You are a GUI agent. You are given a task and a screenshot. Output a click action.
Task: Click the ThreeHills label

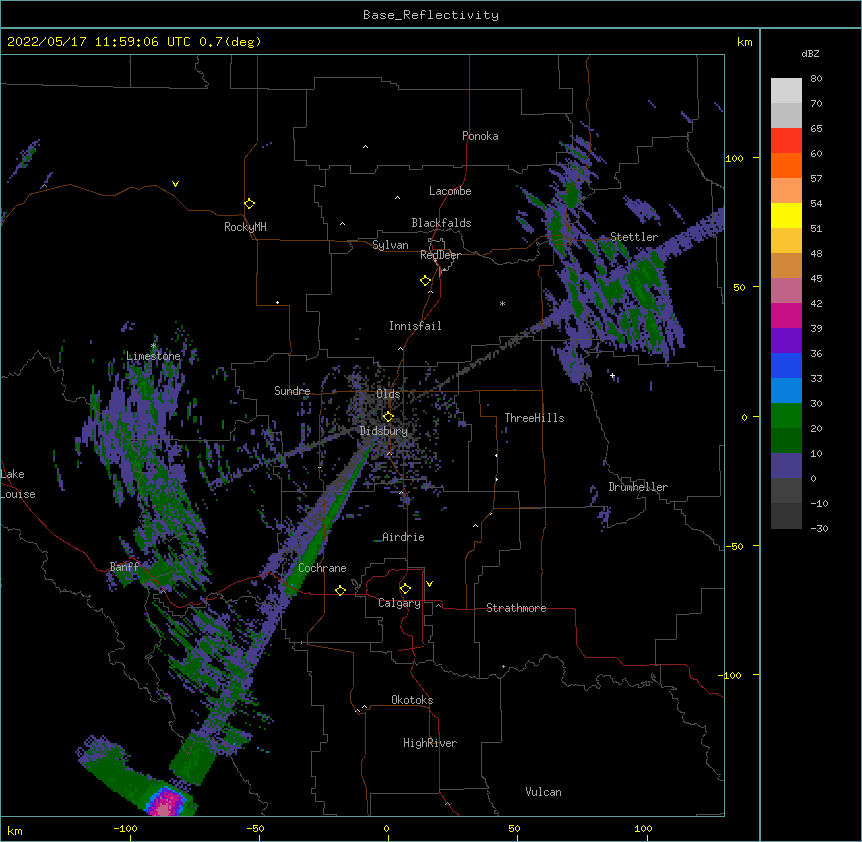click(534, 418)
